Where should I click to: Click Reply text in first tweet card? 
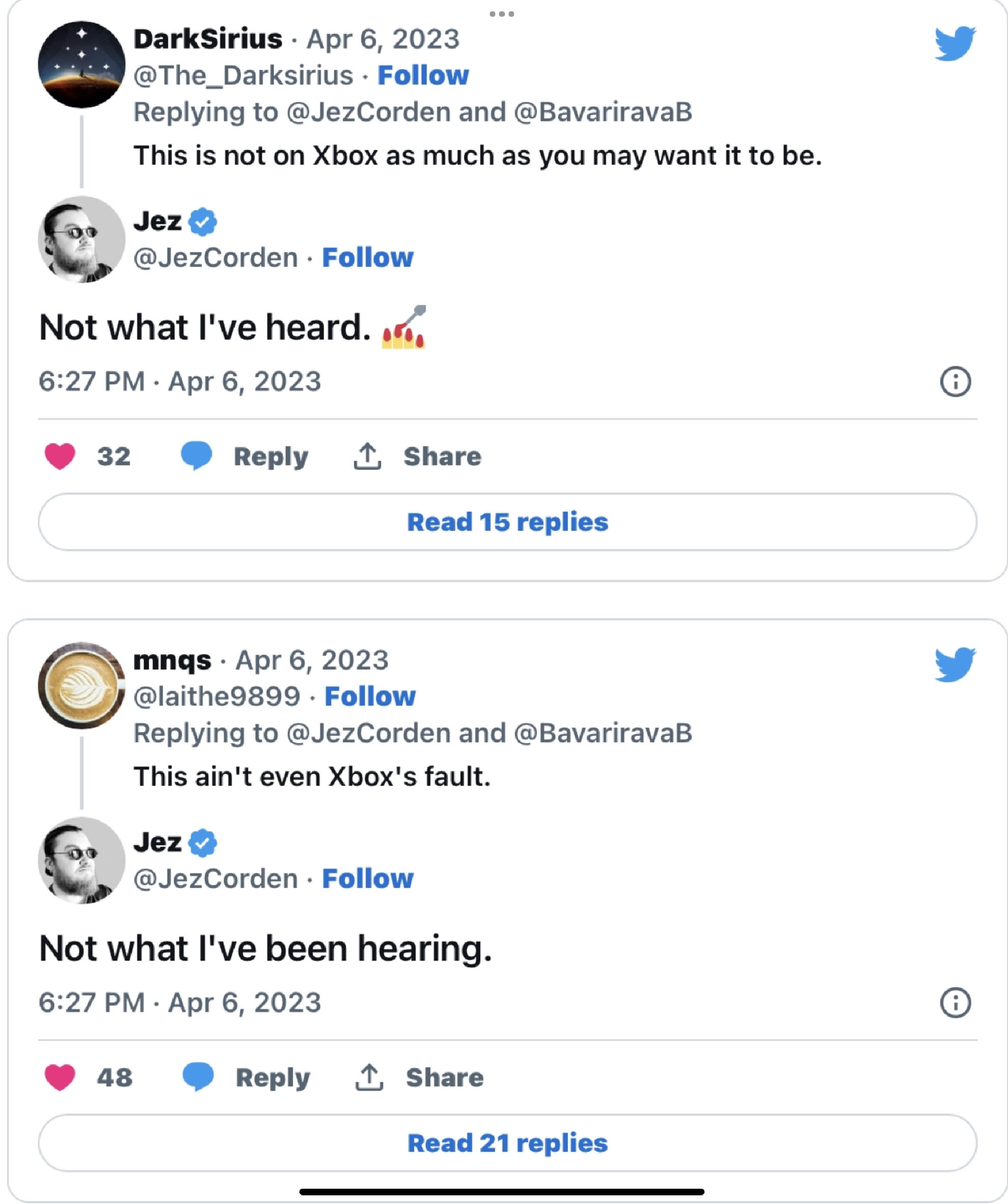pyautogui.click(x=271, y=457)
